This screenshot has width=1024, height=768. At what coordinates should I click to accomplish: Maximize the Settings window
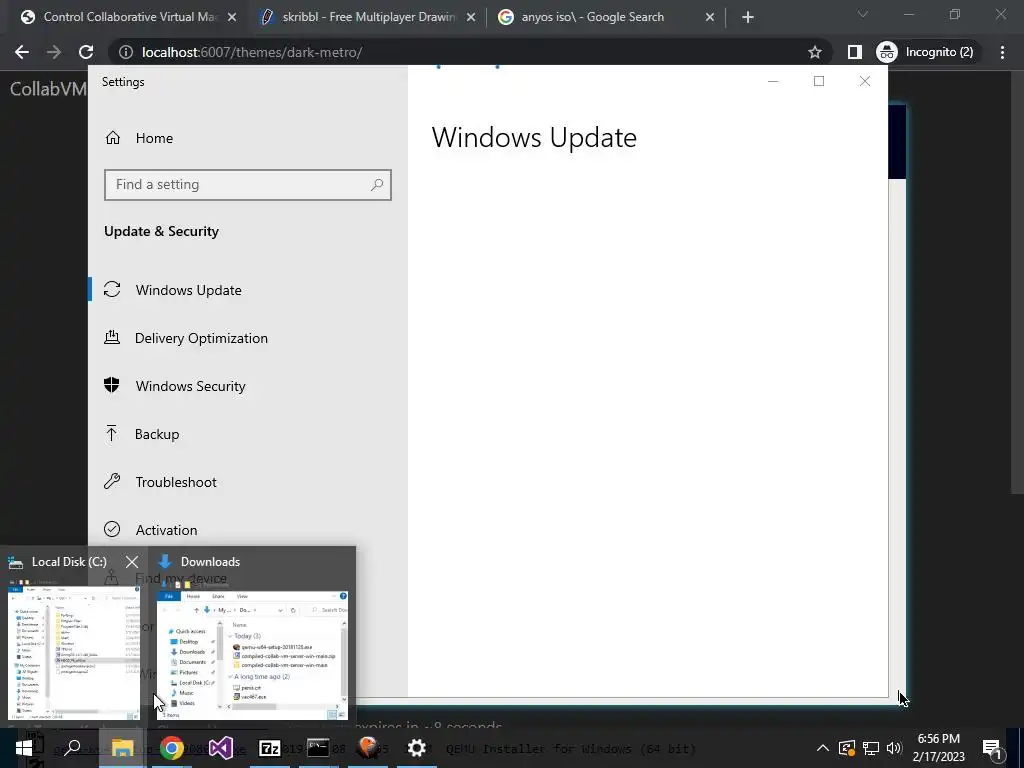click(819, 81)
